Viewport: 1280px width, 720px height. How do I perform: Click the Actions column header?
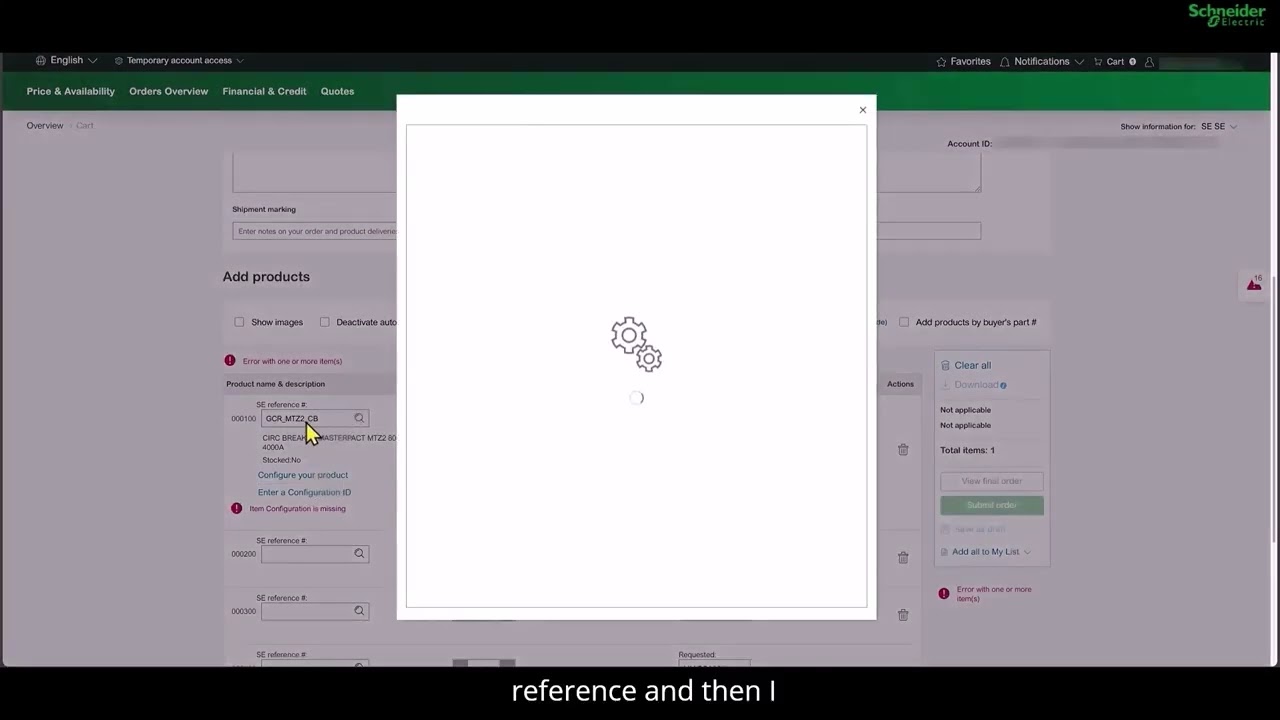pyautogui.click(x=900, y=384)
